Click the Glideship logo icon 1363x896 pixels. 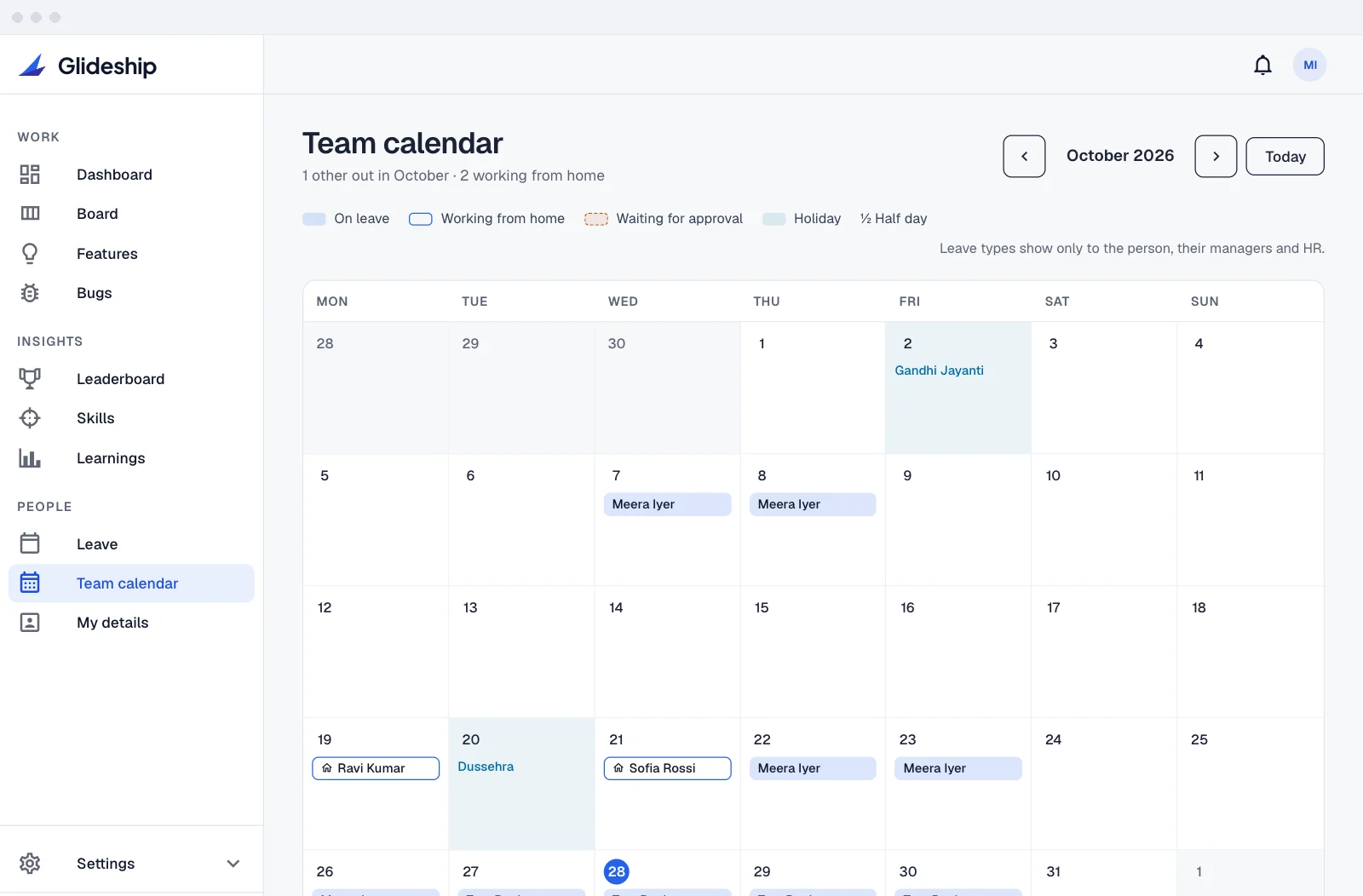(x=32, y=66)
